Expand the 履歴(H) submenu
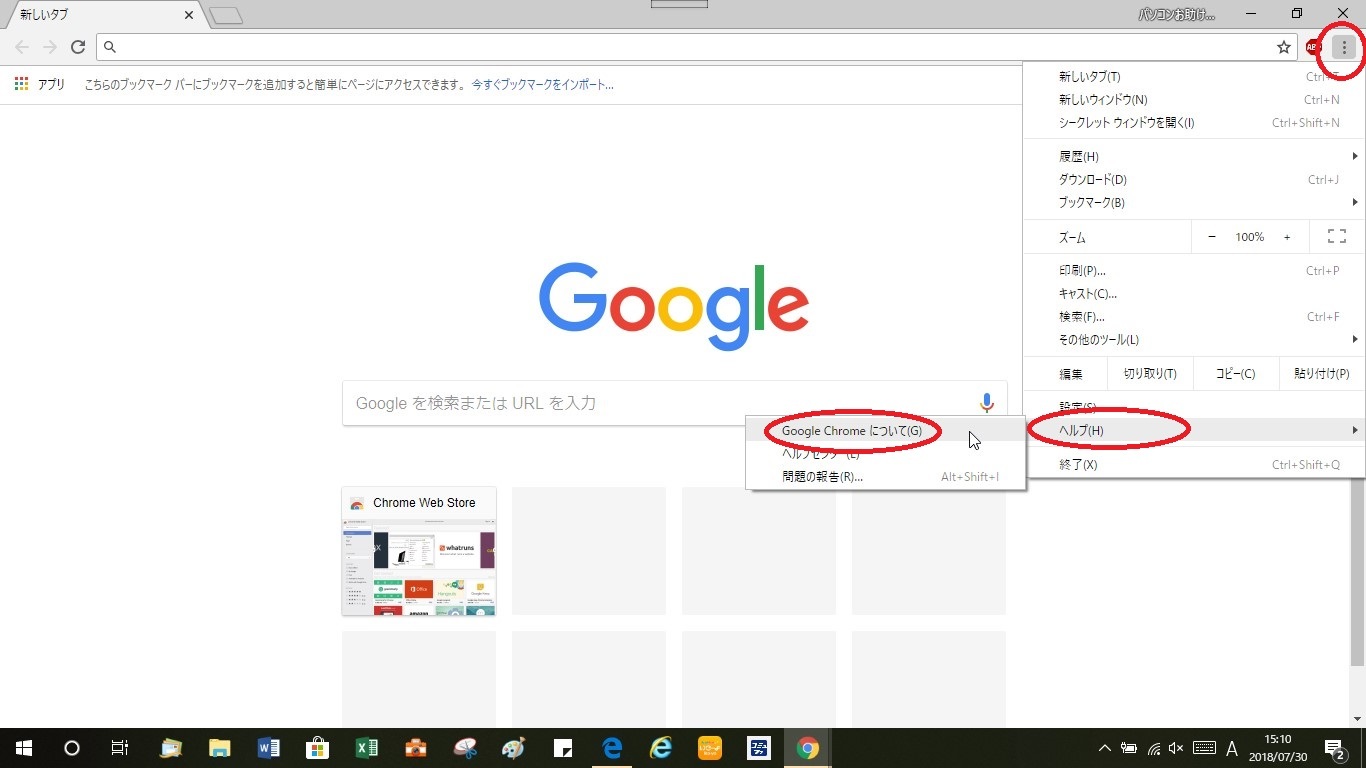The width and height of the screenshot is (1366, 768). point(1194,157)
